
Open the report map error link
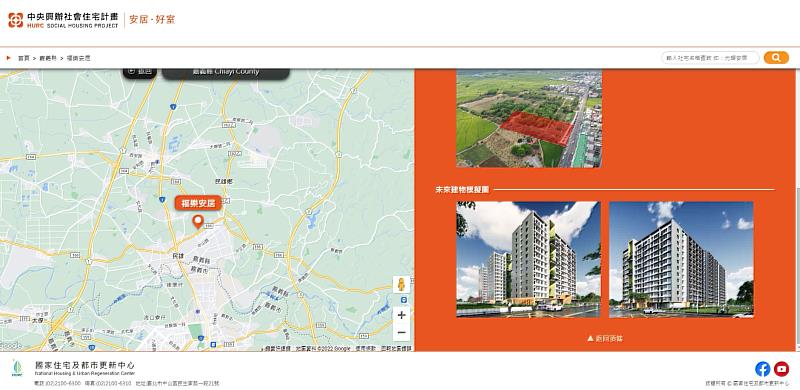point(396,349)
